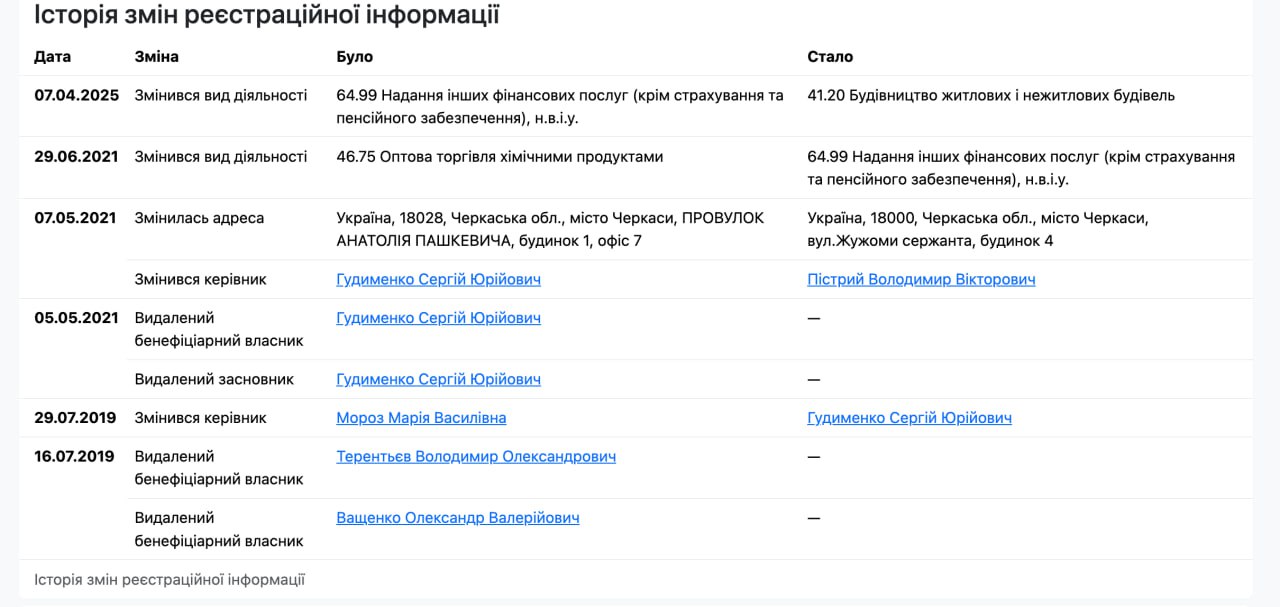The height and width of the screenshot is (607, 1280).
Task: Open Гудименко link in 05.05.2021 beneficiary owner row
Action: coord(438,318)
